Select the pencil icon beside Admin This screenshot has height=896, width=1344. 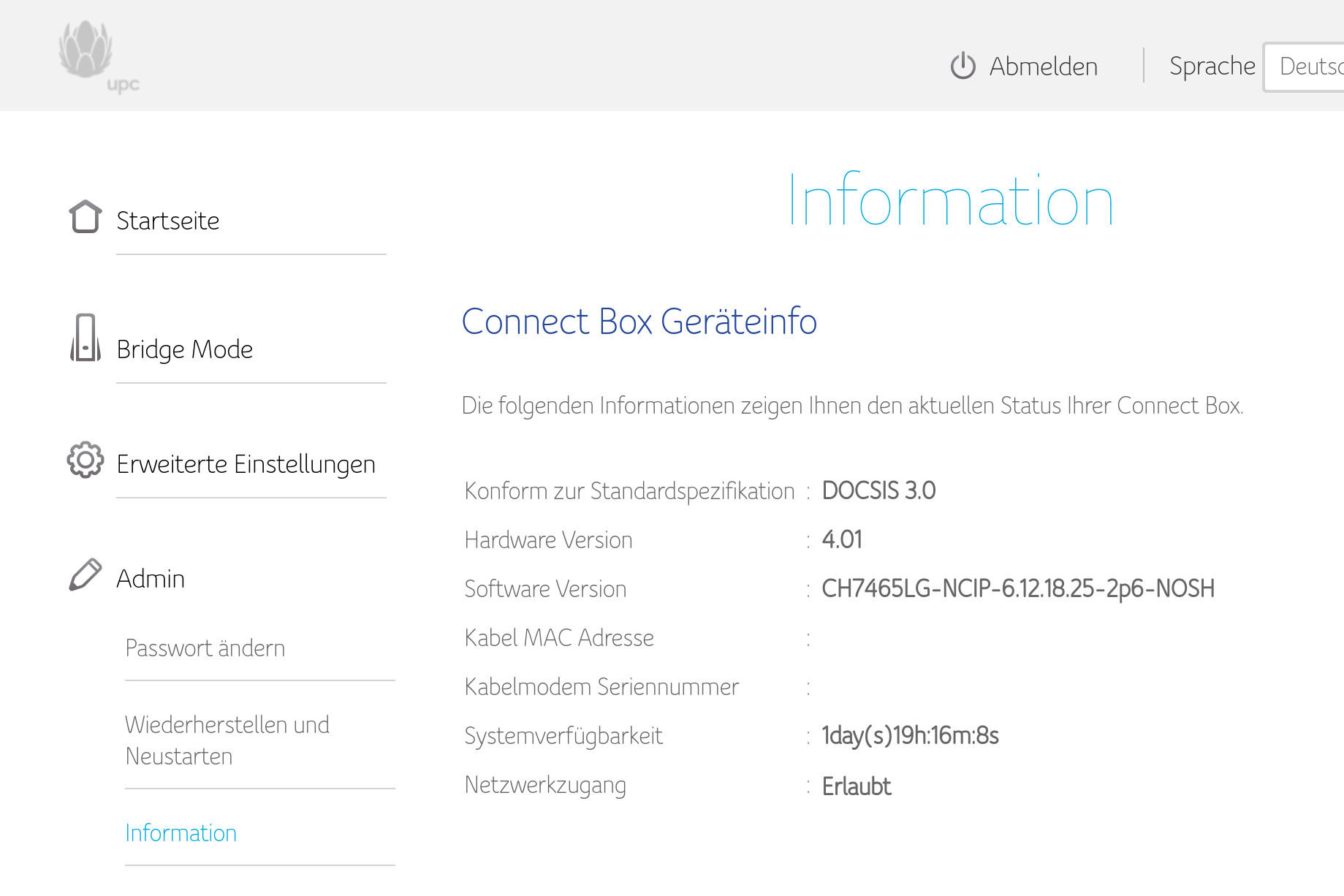tap(84, 574)
